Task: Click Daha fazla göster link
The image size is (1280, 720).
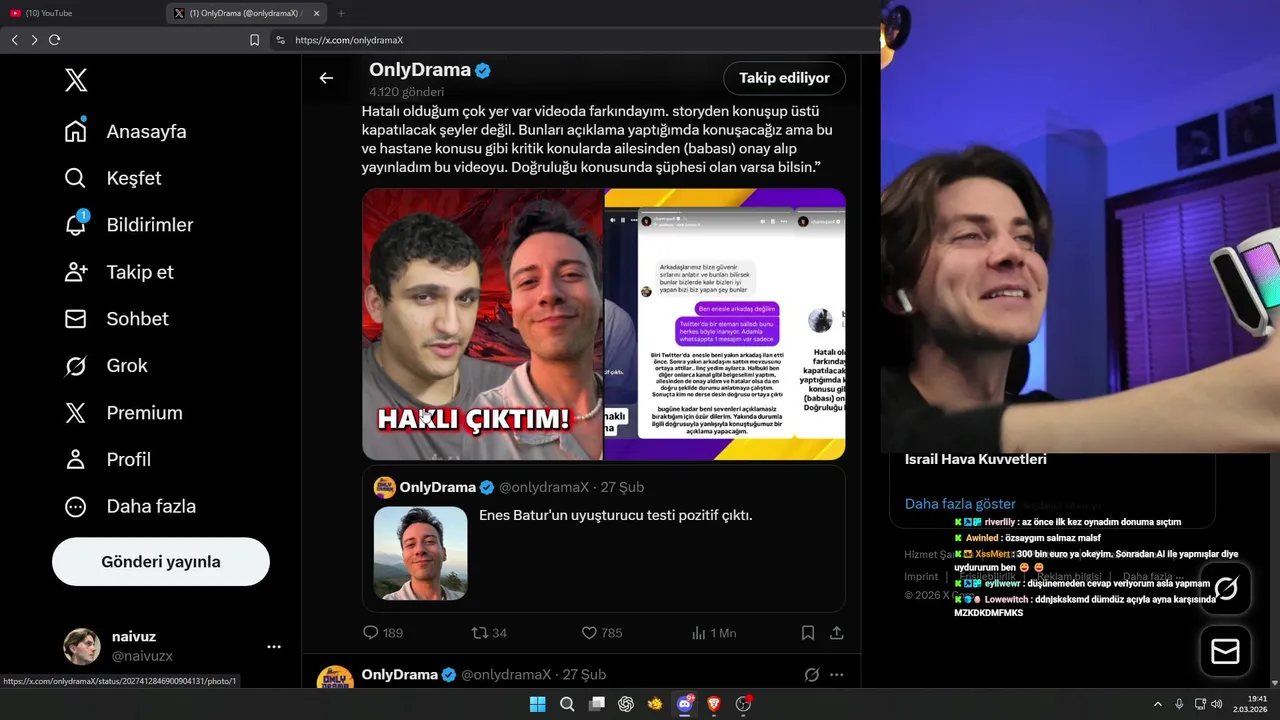Action: point(960,504)
